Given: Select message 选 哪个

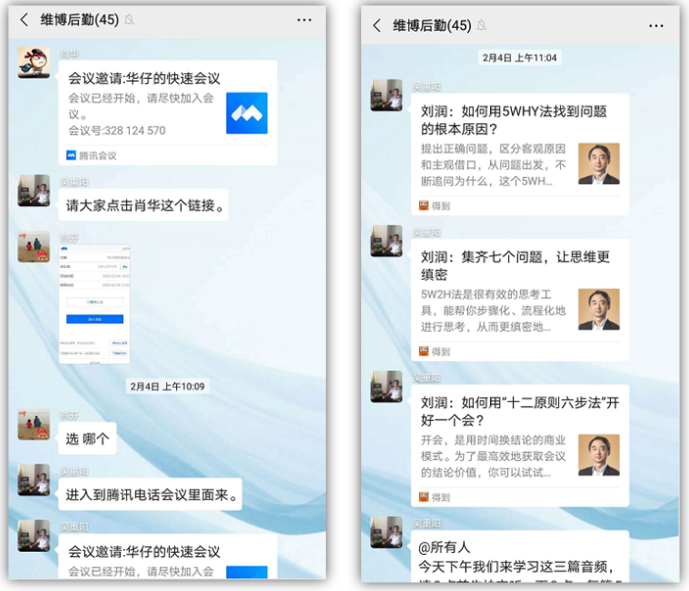Looking at the screenshot, I should [87, 438].
